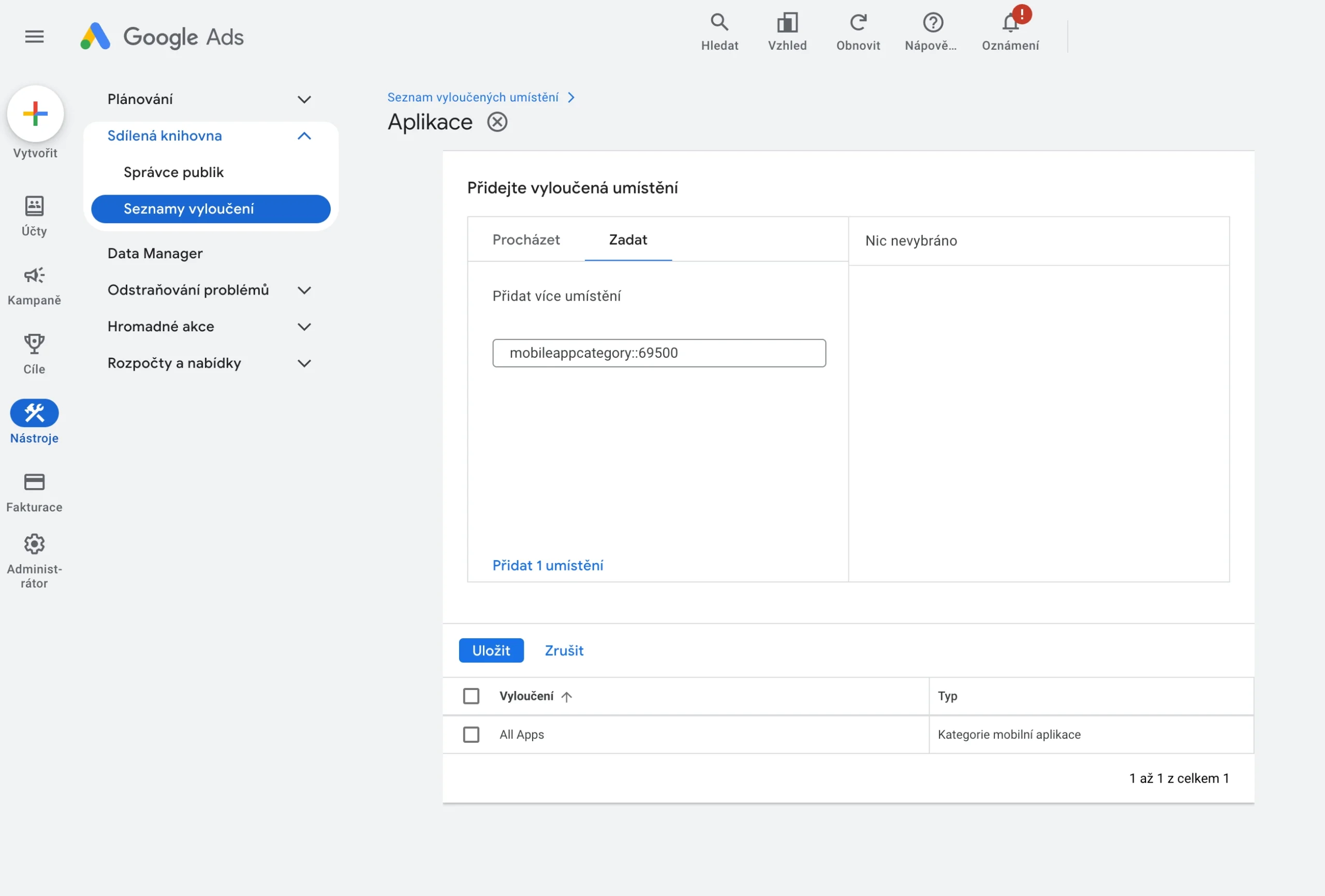The image size is (1325, 896).
Task: Collapse the Sdílená knihovna section
Action: [x=304, y=136]
